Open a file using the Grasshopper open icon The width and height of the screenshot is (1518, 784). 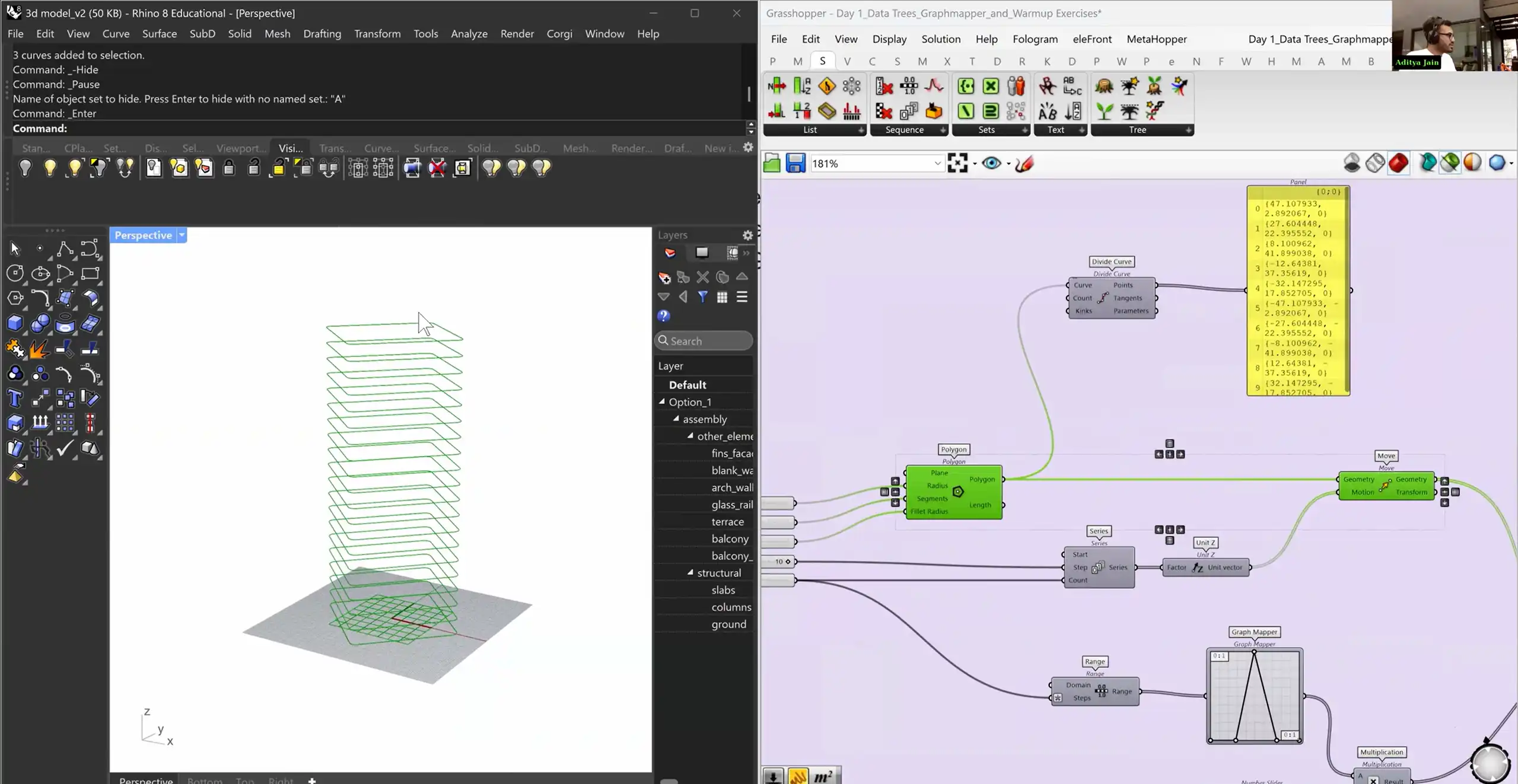tap(772, 163)
